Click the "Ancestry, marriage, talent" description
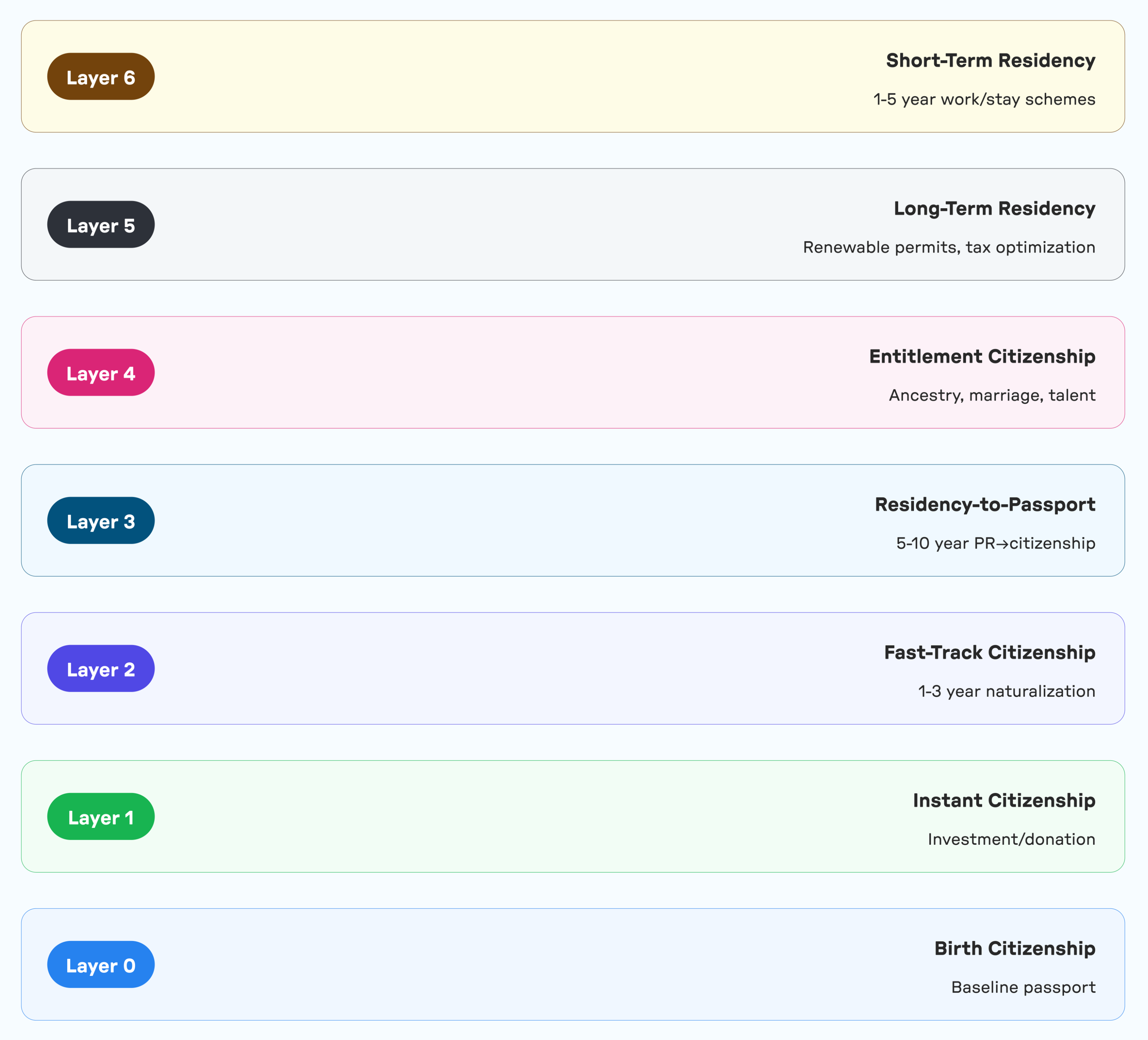The width and height of the screenshot is (1148, 1040). tap(992, 395)
